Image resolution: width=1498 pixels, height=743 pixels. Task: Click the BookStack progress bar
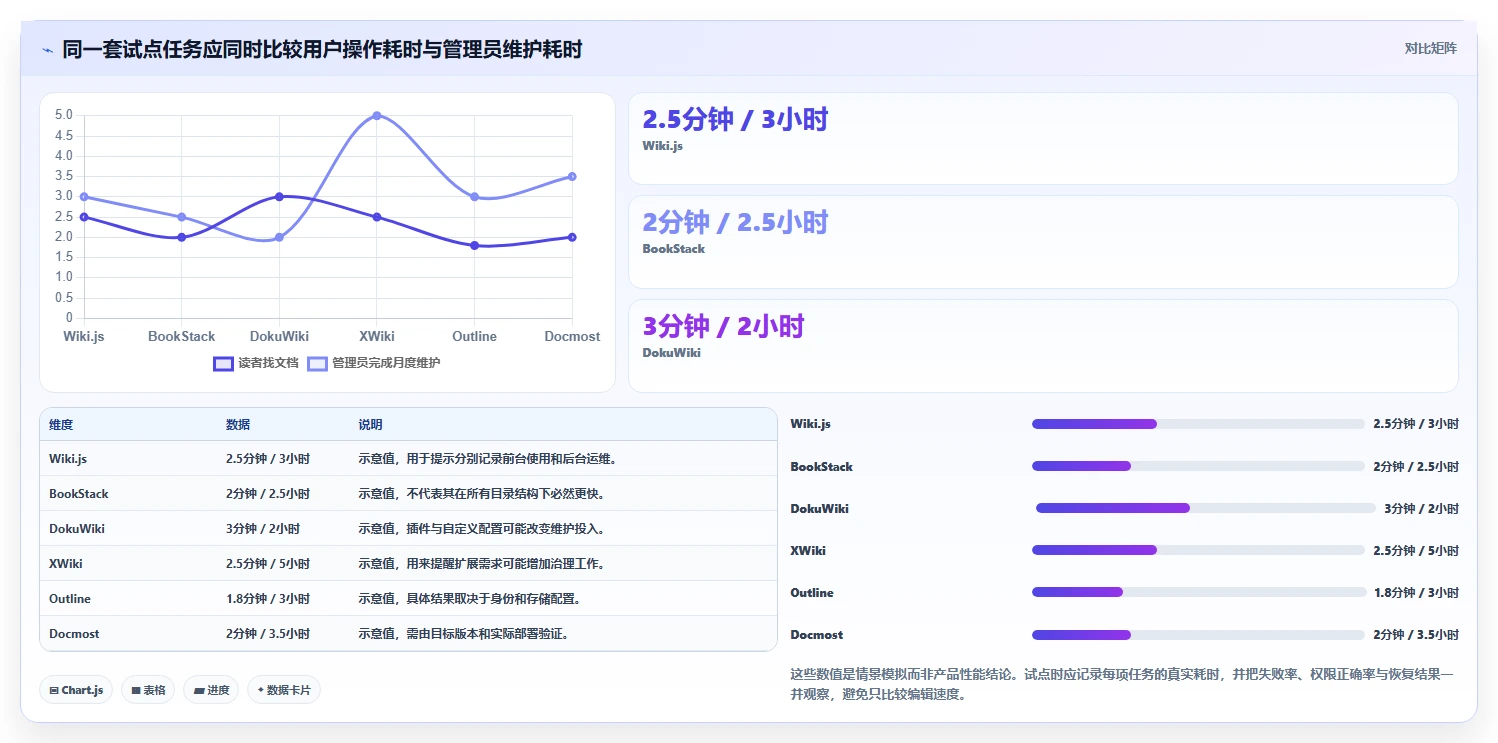pyautogui.click(x=1198, y=466)
